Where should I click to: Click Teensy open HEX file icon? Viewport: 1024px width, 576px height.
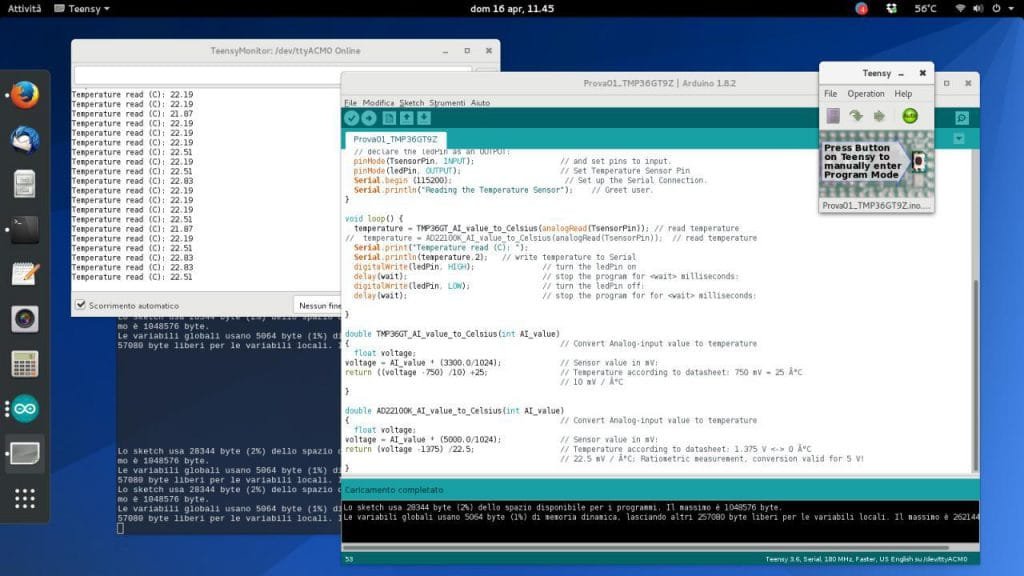(833, 116)
